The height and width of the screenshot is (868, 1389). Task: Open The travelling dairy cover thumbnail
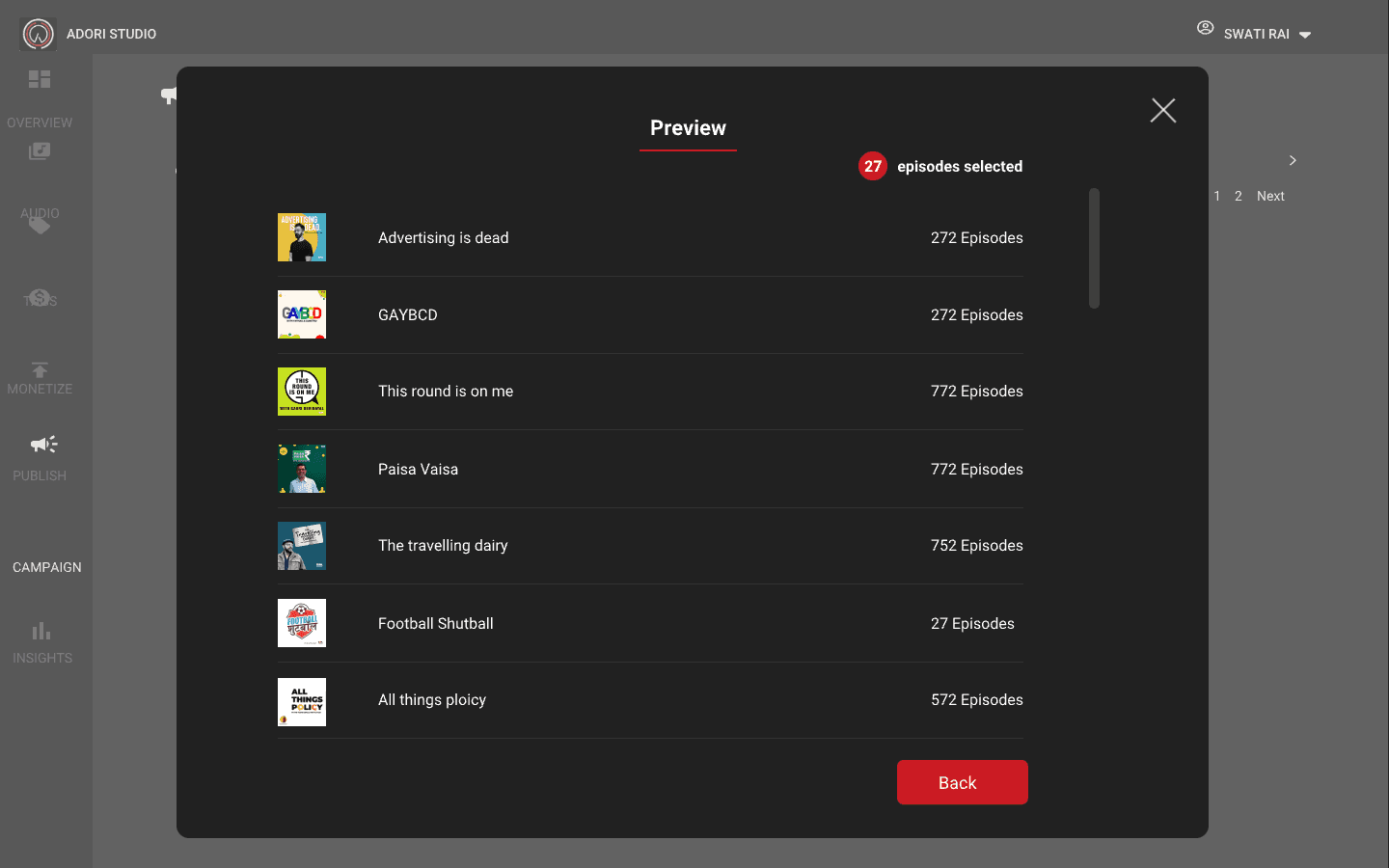pyautogui.click(x=302, y=546)
